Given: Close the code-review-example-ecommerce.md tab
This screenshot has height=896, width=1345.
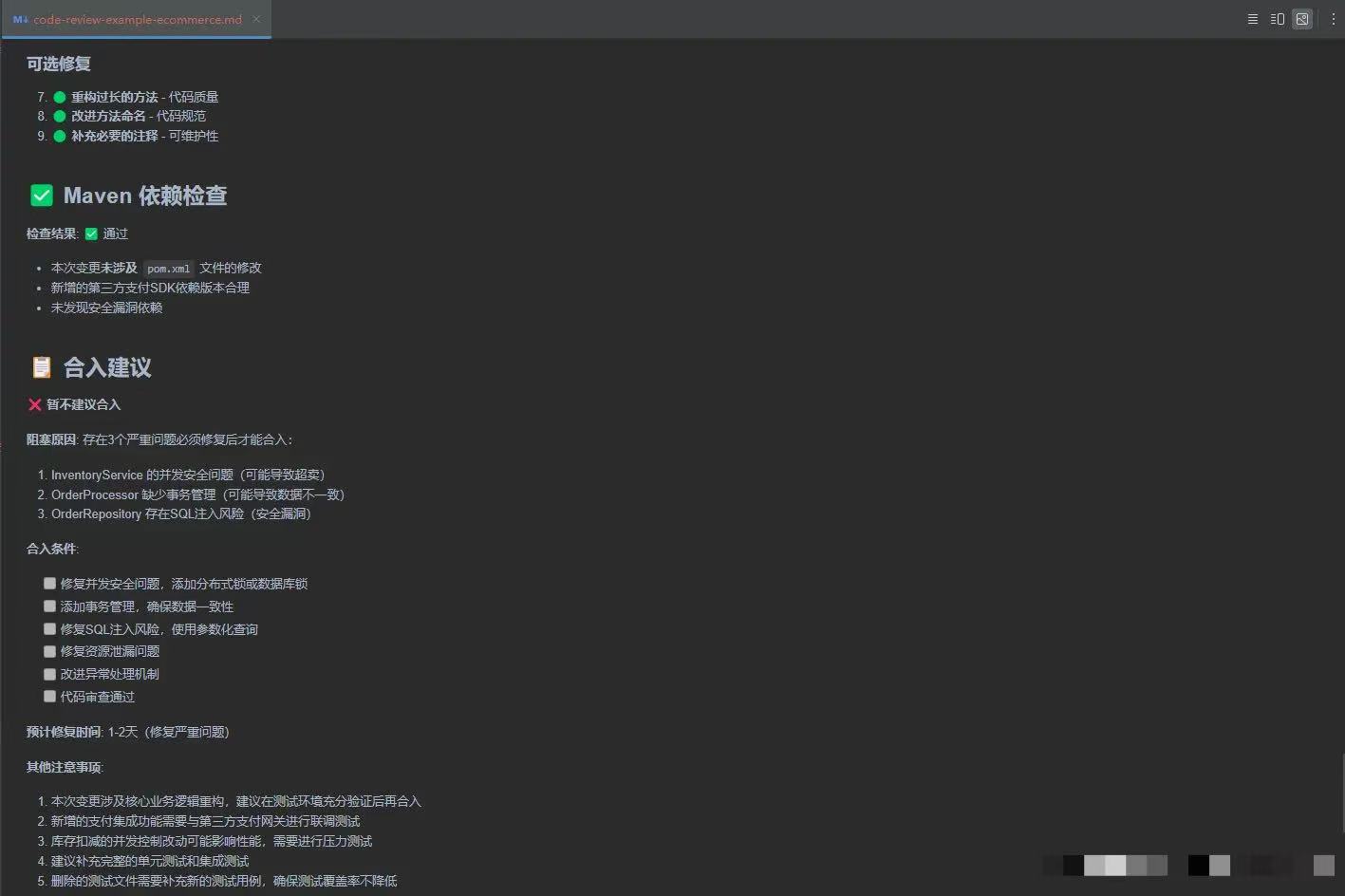Looking at the screenshot, I should [x=256, y=19].
